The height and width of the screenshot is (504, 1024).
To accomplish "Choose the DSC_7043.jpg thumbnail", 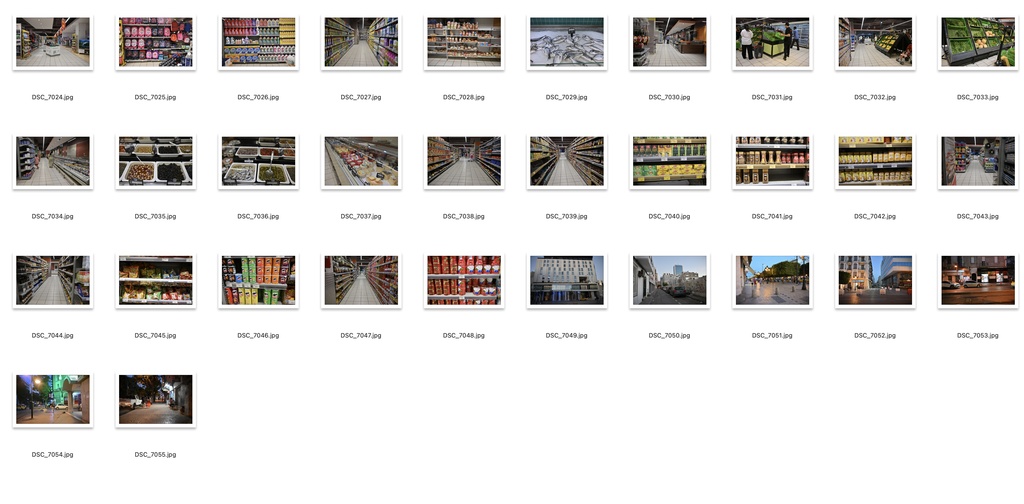I will 978,161.
